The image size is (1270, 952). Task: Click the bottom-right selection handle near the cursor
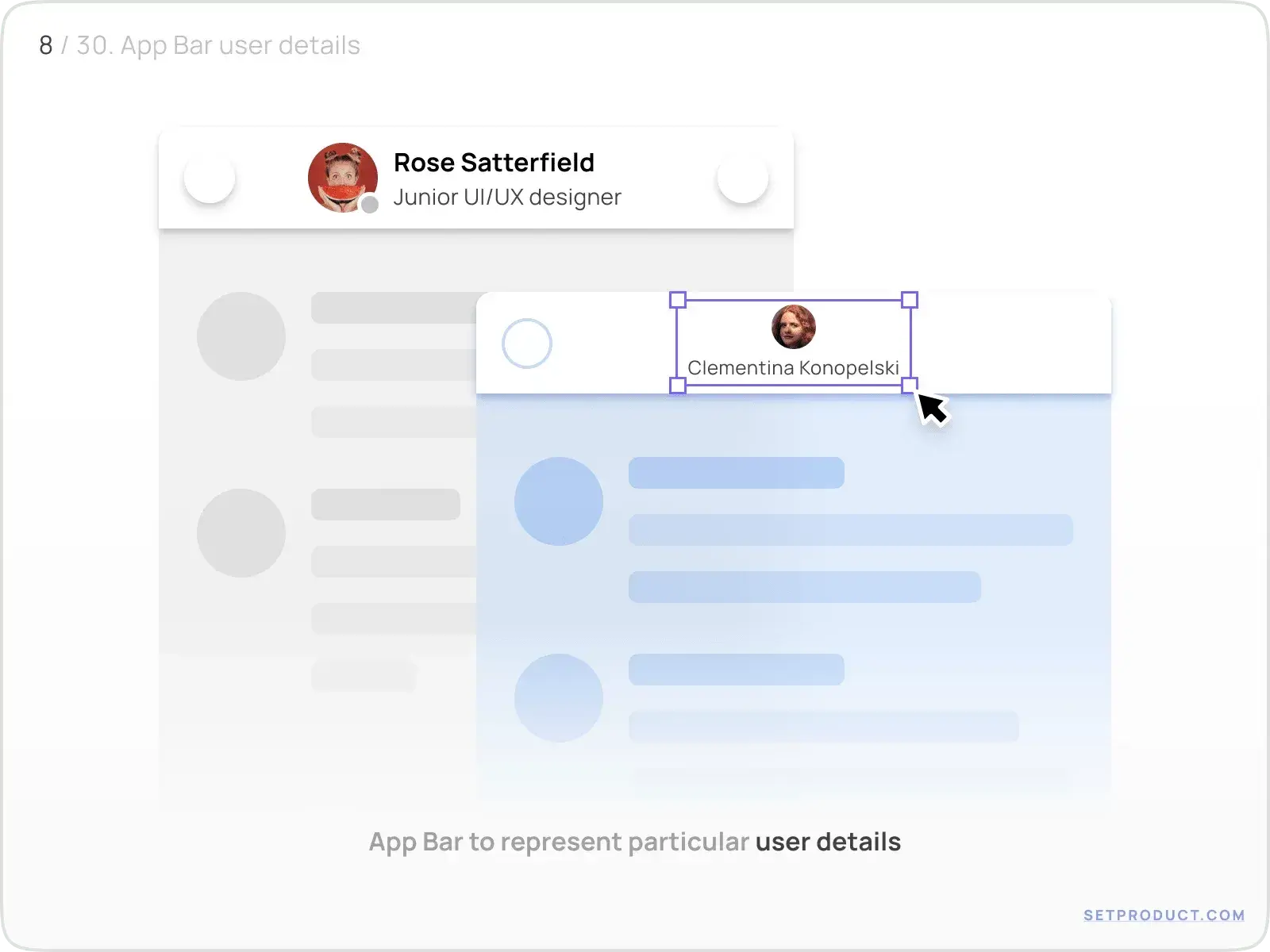(910, 386)
